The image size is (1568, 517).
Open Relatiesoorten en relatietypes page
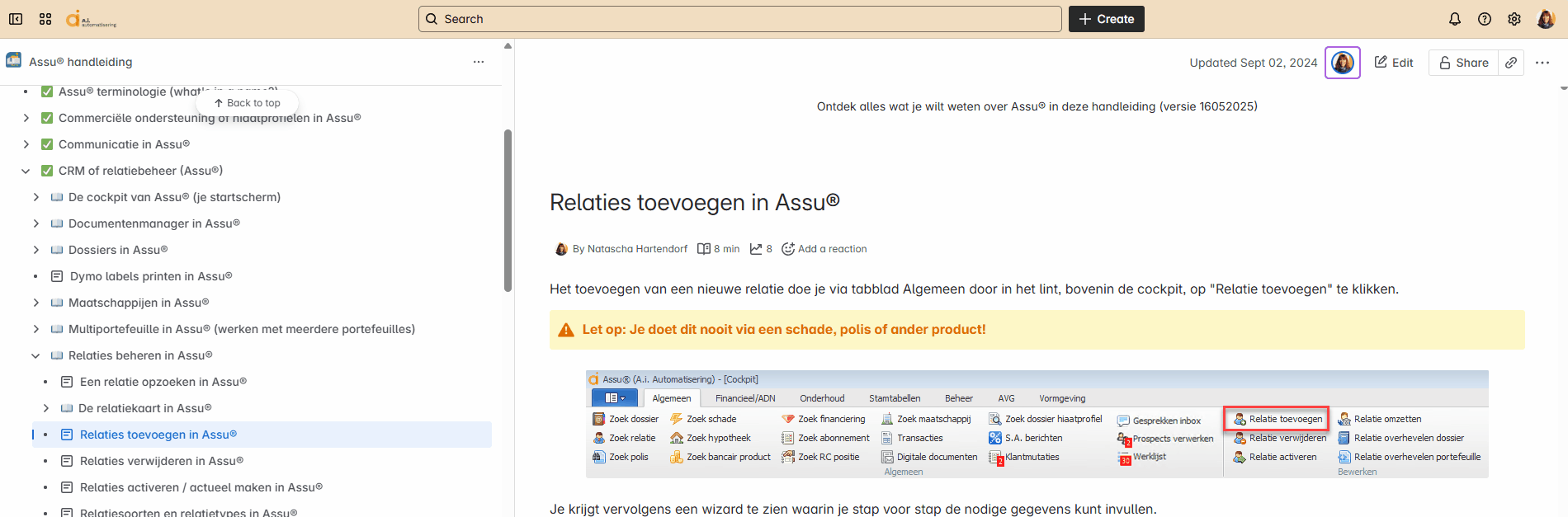[188, 512]
